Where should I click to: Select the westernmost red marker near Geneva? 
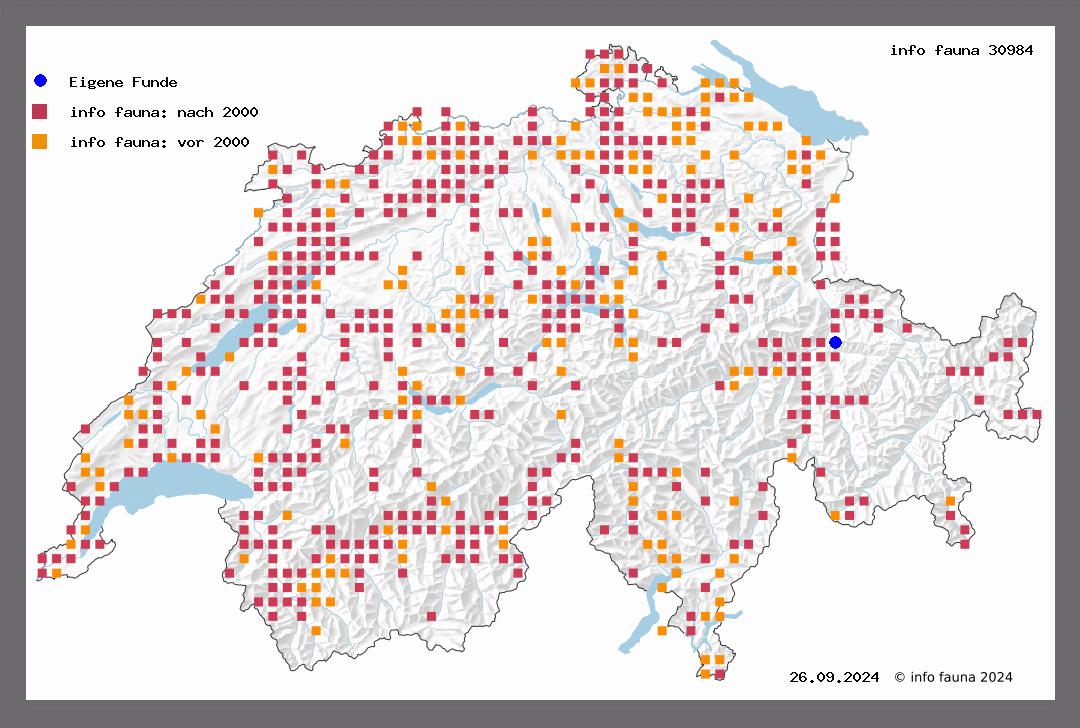[x=42, y=558]
